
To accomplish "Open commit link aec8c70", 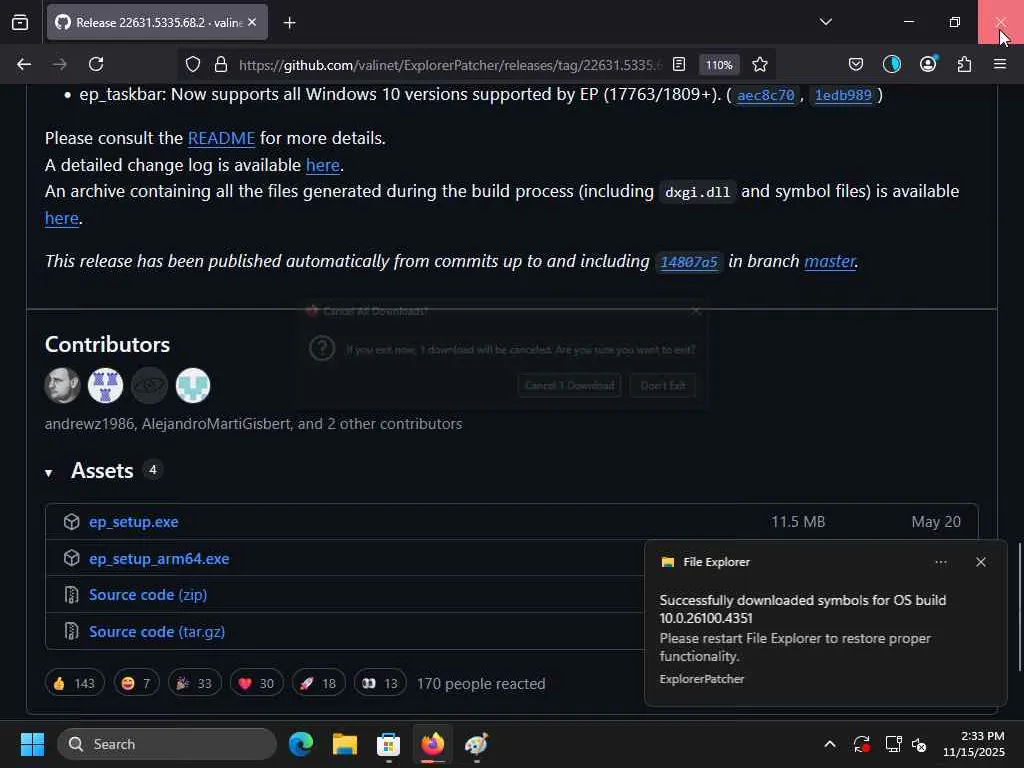I will tap(765, 95).
